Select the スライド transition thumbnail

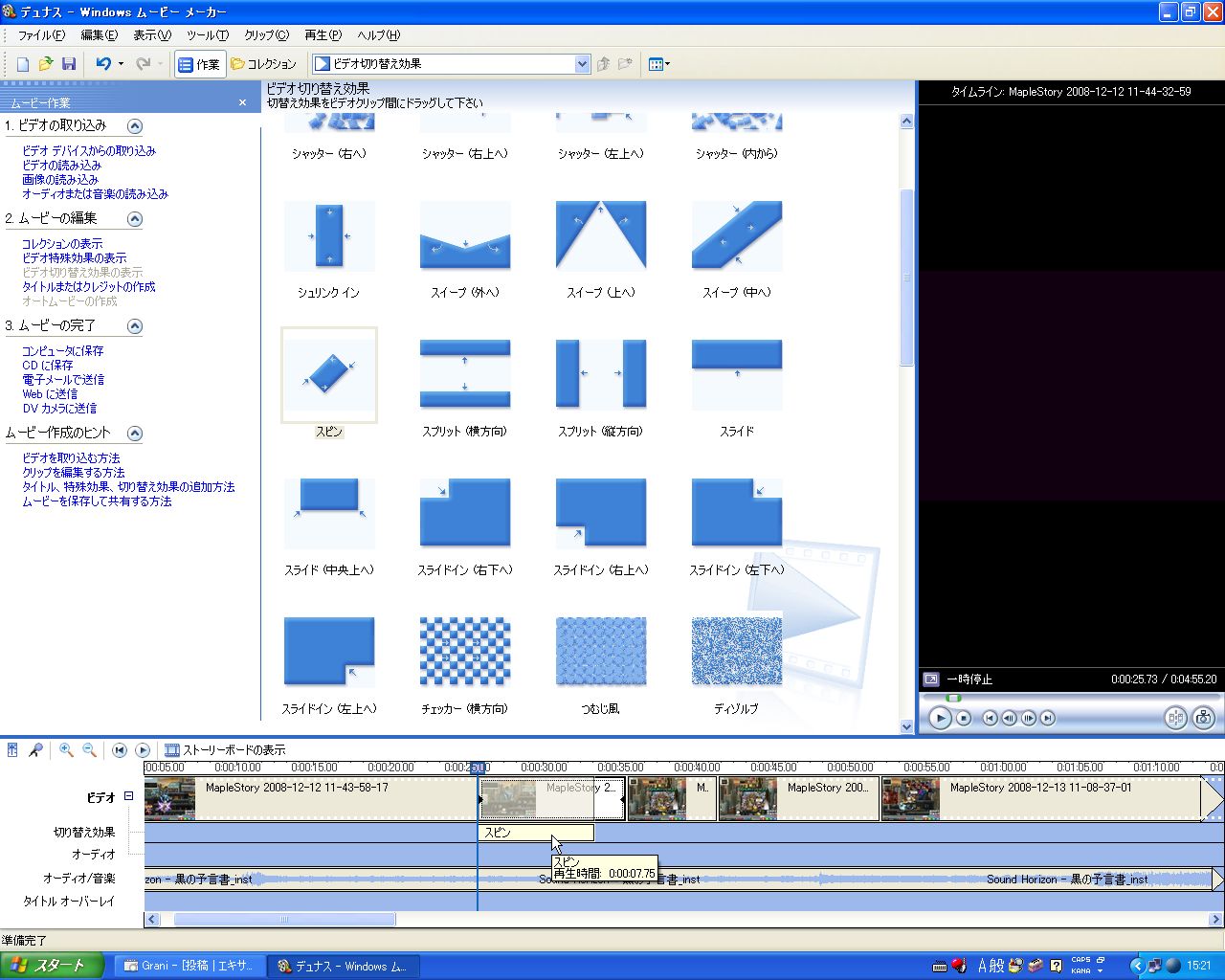pos(737,374)
